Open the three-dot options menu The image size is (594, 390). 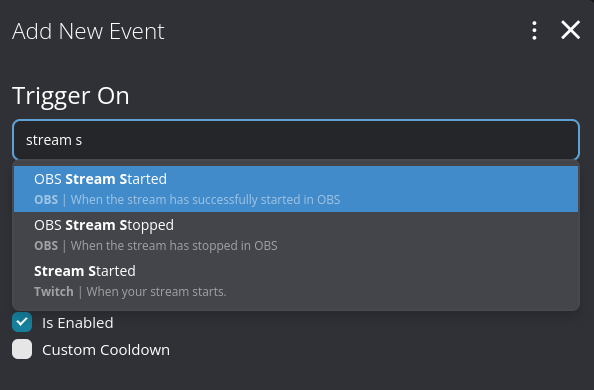(534, 31)
